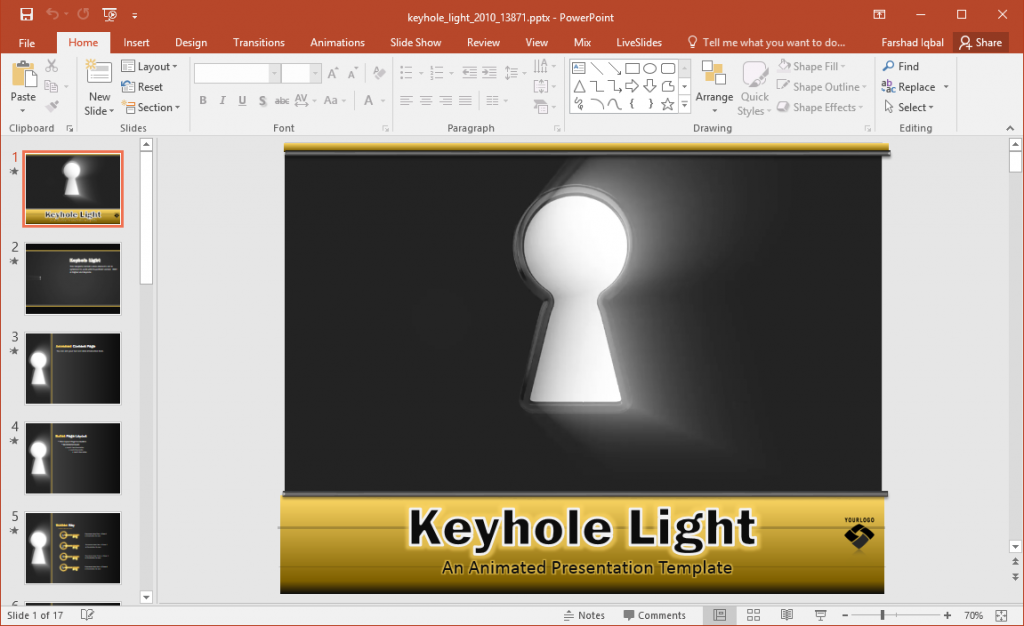This screenshot has height=626, width=1024.
Task: Click the Share button
Action: pyautogui.click(x=981, y=42)
